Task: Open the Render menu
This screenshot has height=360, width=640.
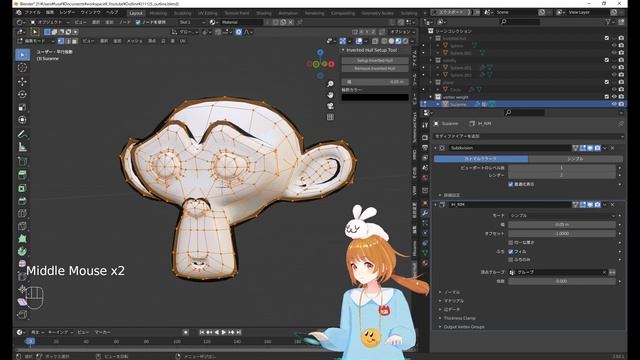Action: point(67,13)
